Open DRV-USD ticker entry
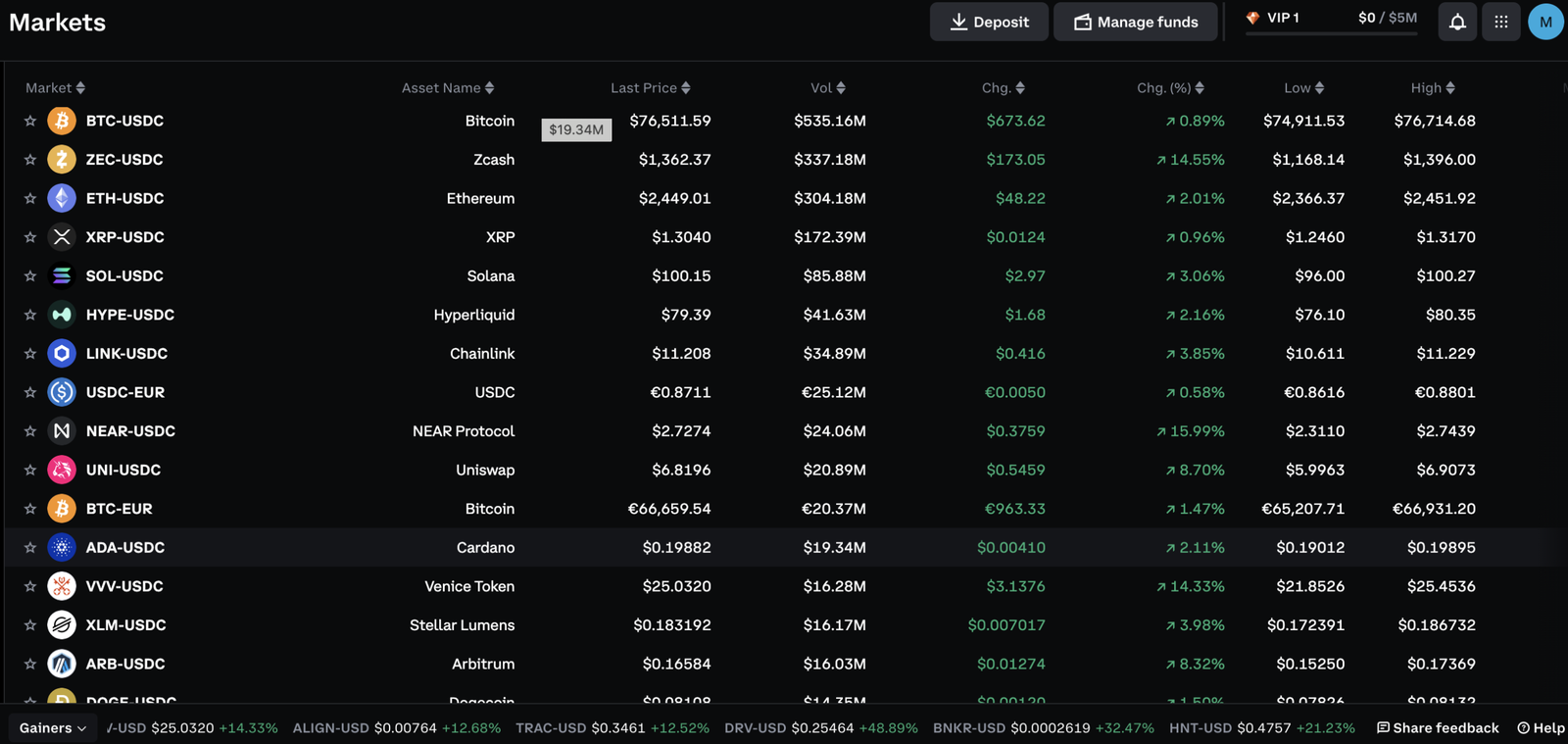Viewport: 1568px width, 744px height. click(x=821, y=727)
